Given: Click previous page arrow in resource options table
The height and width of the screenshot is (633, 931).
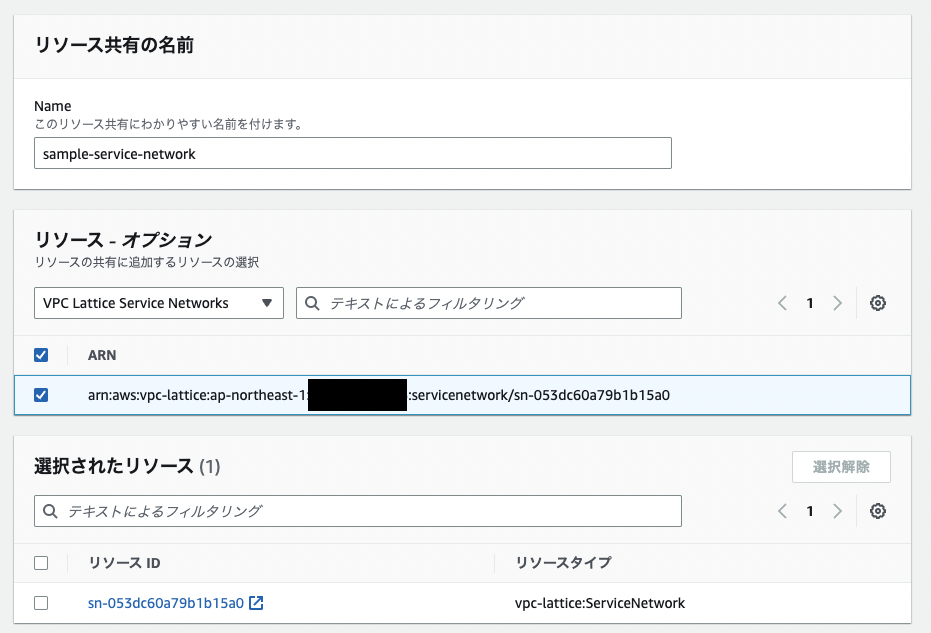Looking at the screenshot, I should tap(782, 302).
